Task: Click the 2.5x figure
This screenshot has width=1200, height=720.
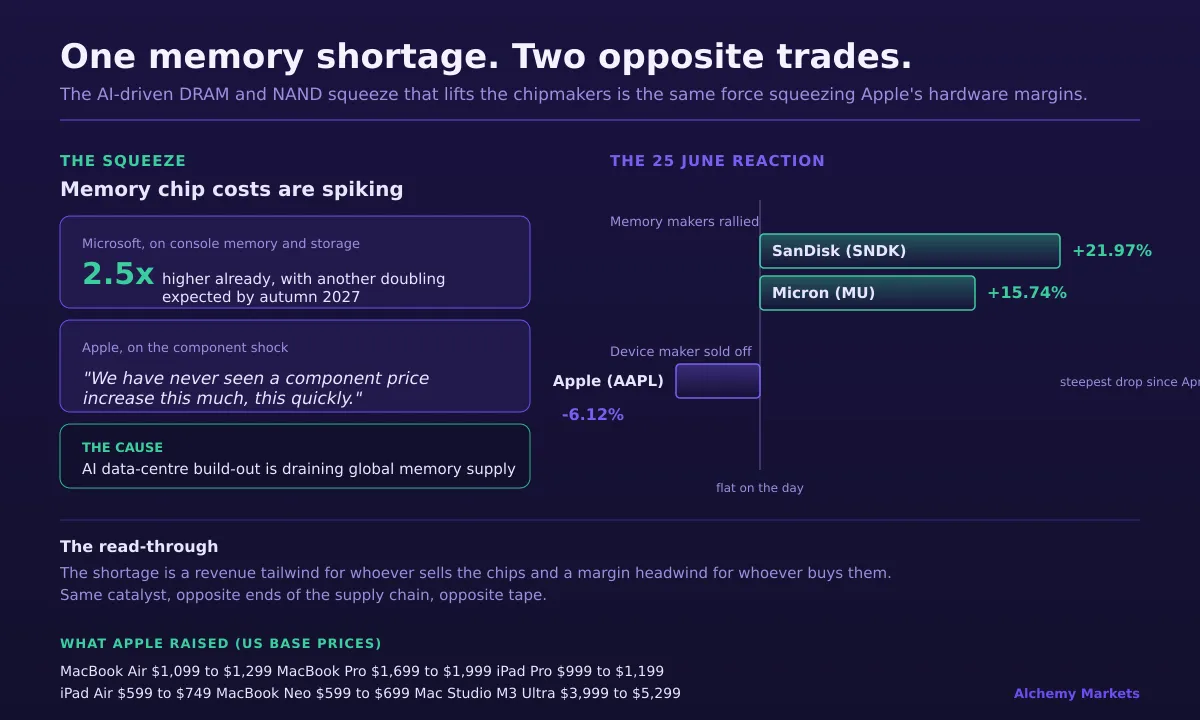Action: pos(118,274)
